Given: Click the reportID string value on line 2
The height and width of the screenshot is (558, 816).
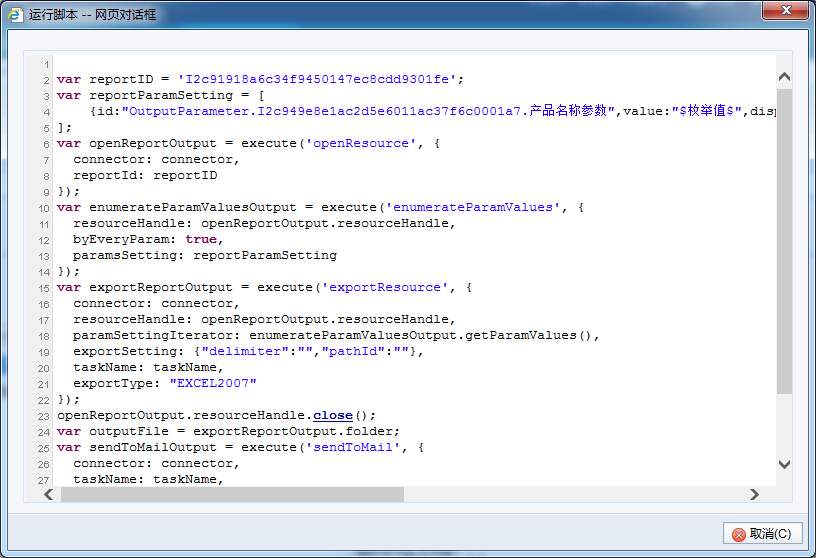Looking at the screenshot, I should click(317, 79).
